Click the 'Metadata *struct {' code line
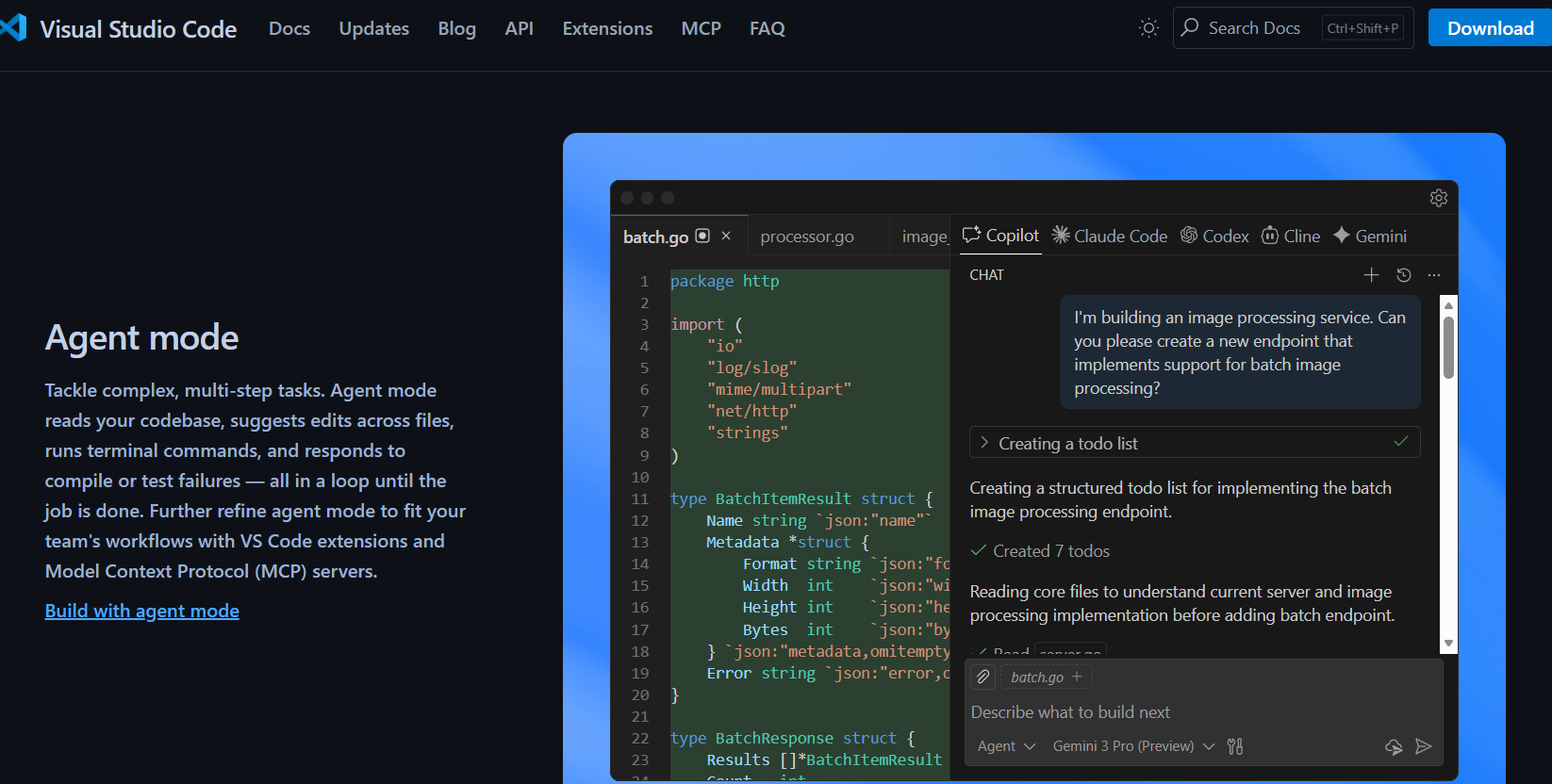The width and height of the screenshot is (1552, 784). [x=787, y=542]
